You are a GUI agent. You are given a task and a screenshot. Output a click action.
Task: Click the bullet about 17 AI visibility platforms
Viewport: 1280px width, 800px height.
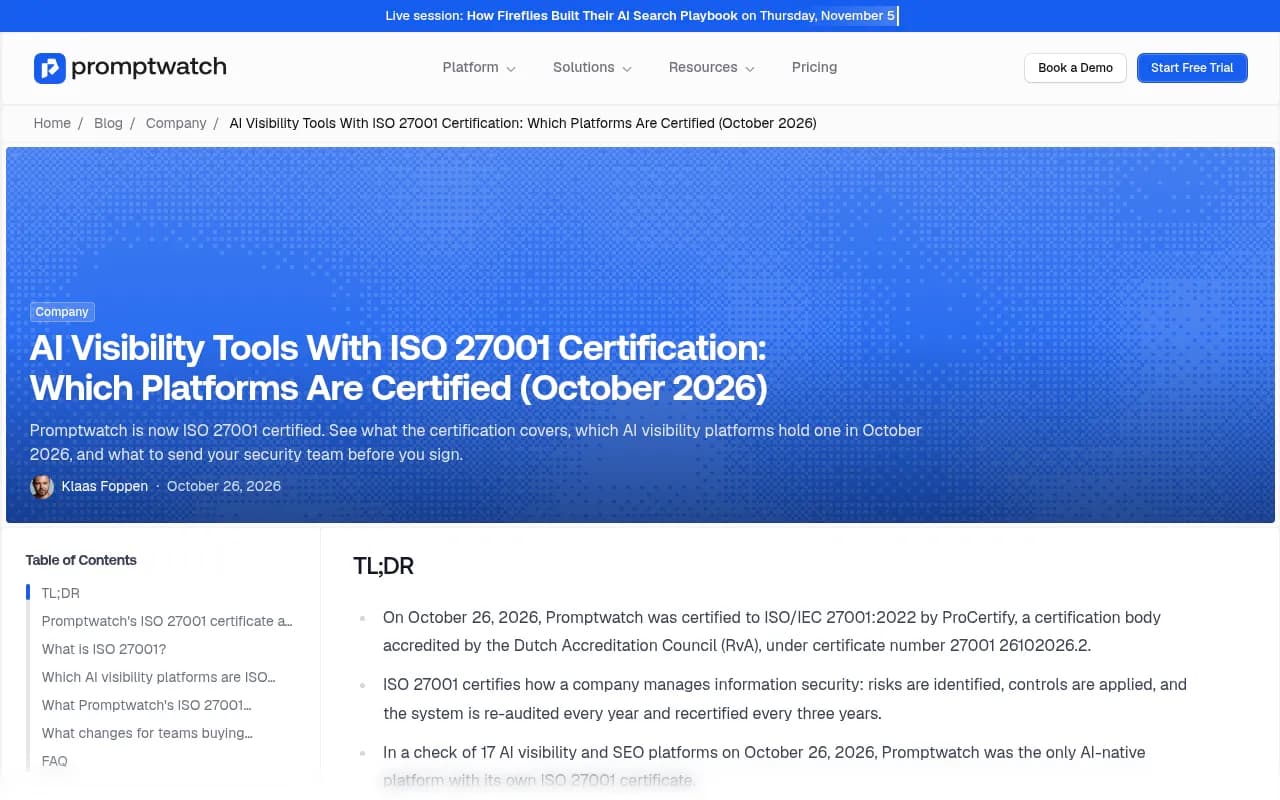[x=764, y=765]
